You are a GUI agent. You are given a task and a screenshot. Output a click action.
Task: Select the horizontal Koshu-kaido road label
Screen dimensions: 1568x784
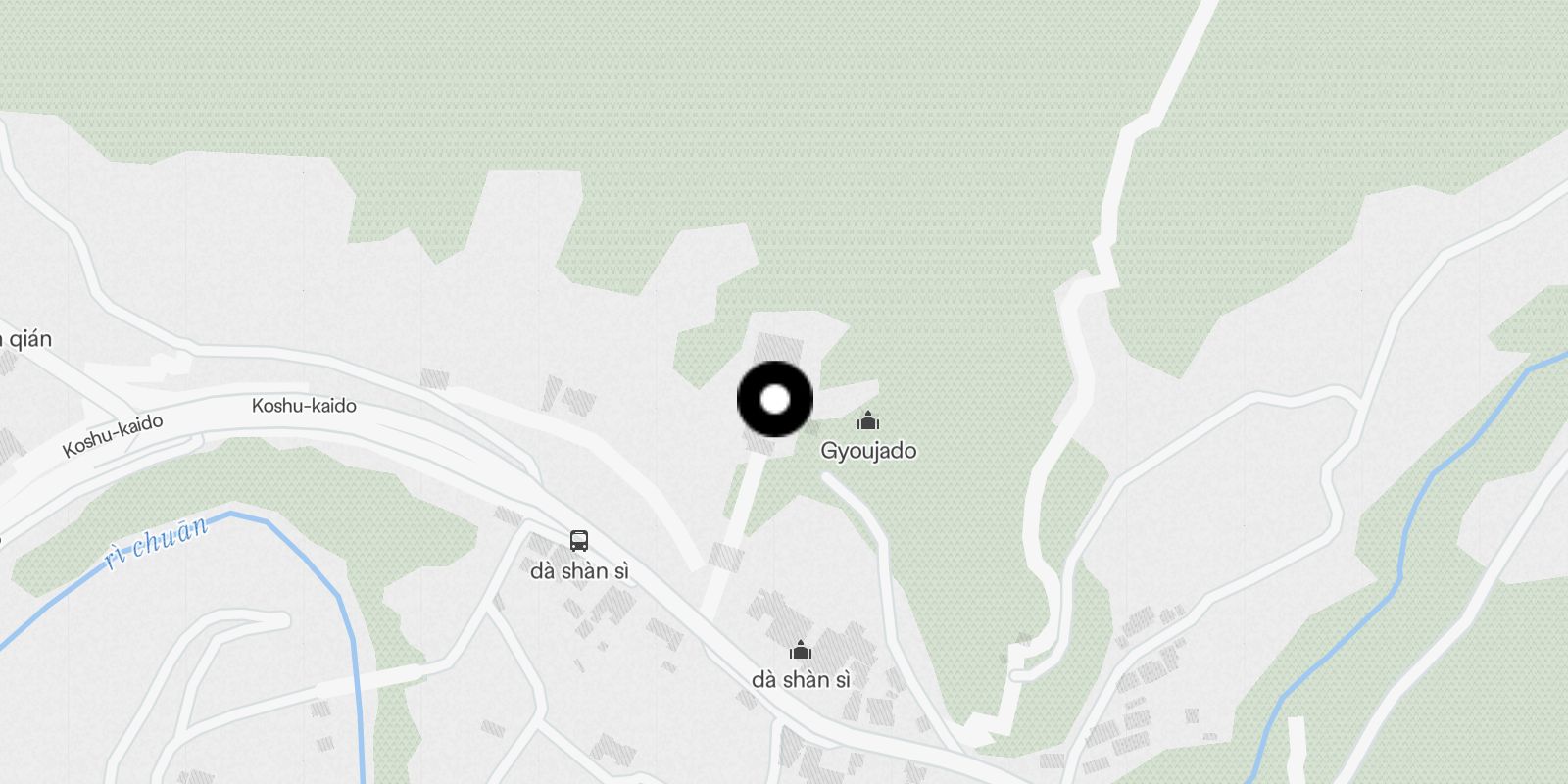click(x=304, y=405)
